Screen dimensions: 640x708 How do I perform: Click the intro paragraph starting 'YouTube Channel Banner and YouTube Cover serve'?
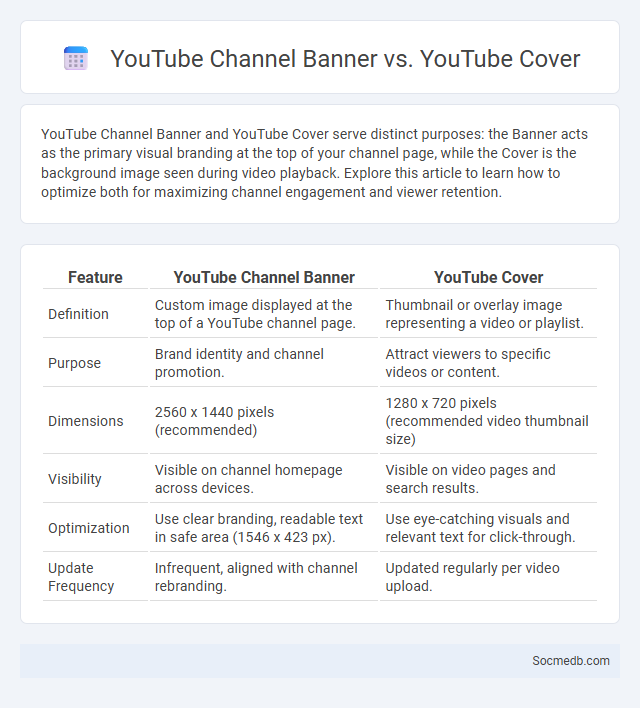click(314, 163)
